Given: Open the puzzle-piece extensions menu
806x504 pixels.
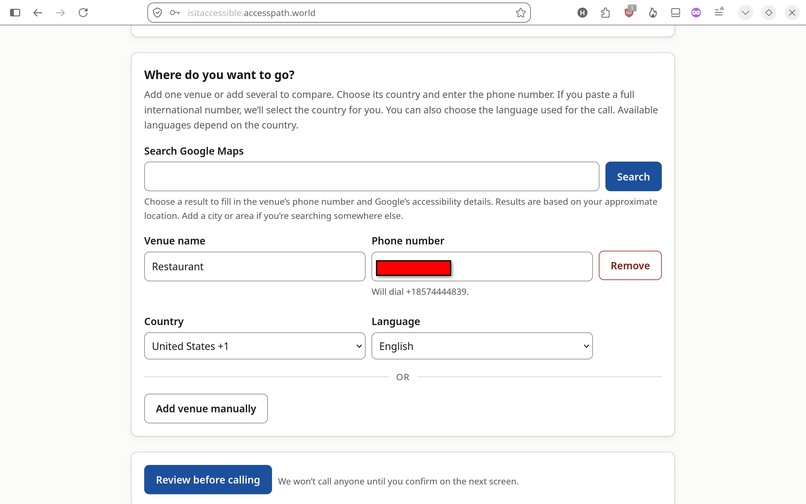Looking at the screenshot, I should coord(605,13).
